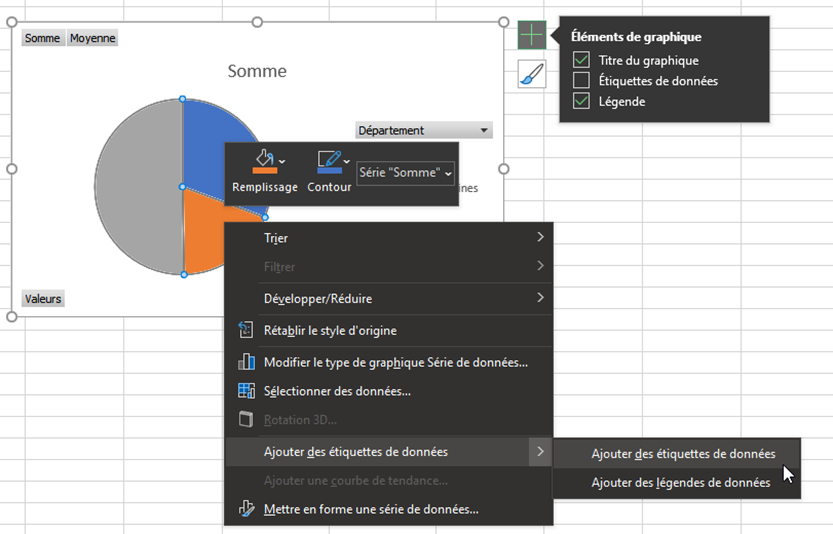The width and height of the screenshot is (833, 534).
Task: Expand the Trier submenu arrow
Action: [x=540, y=238]
